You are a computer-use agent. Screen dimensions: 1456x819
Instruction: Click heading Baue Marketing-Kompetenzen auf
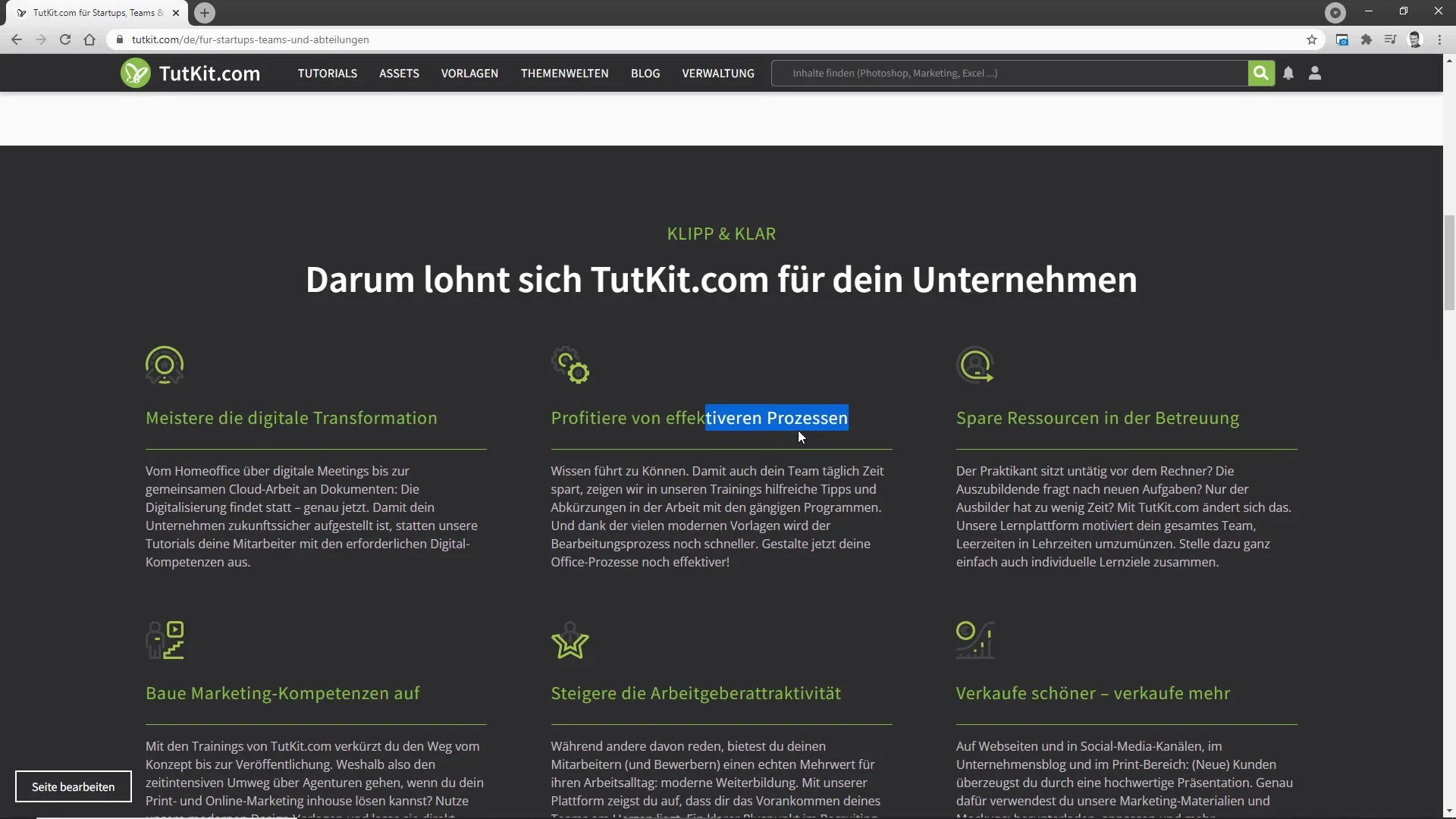(x=282, y=693)
